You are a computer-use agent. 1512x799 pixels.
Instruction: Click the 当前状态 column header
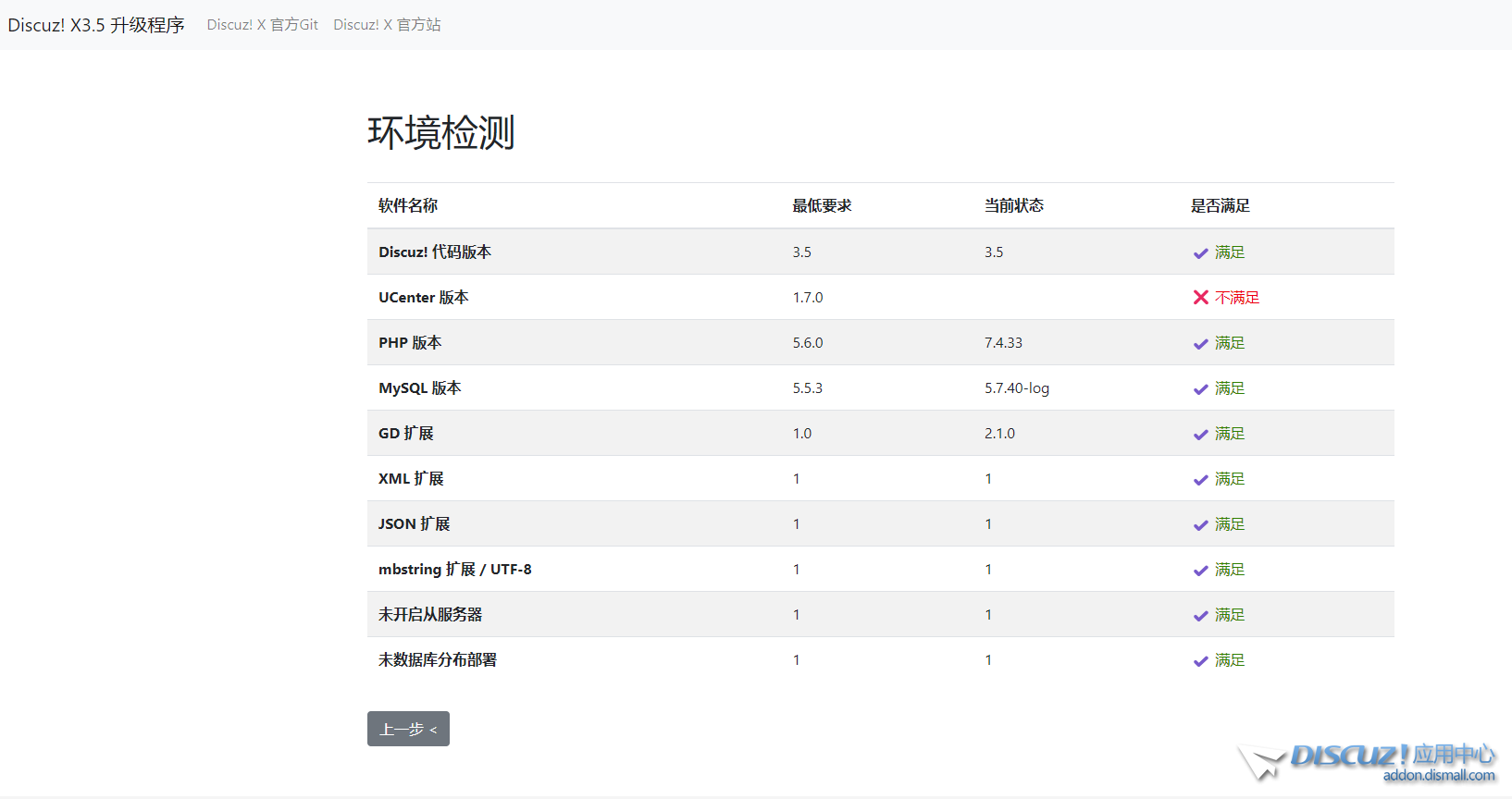point(1014,205)
